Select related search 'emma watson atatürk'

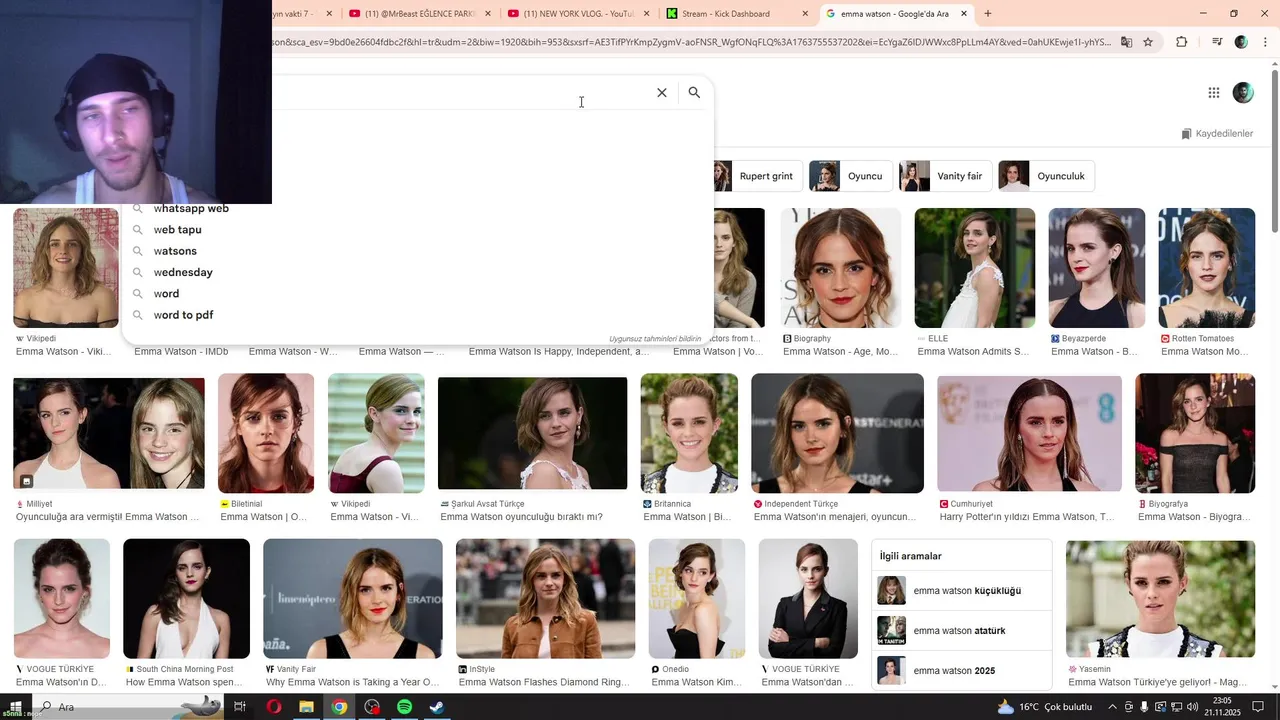[961, 631]
